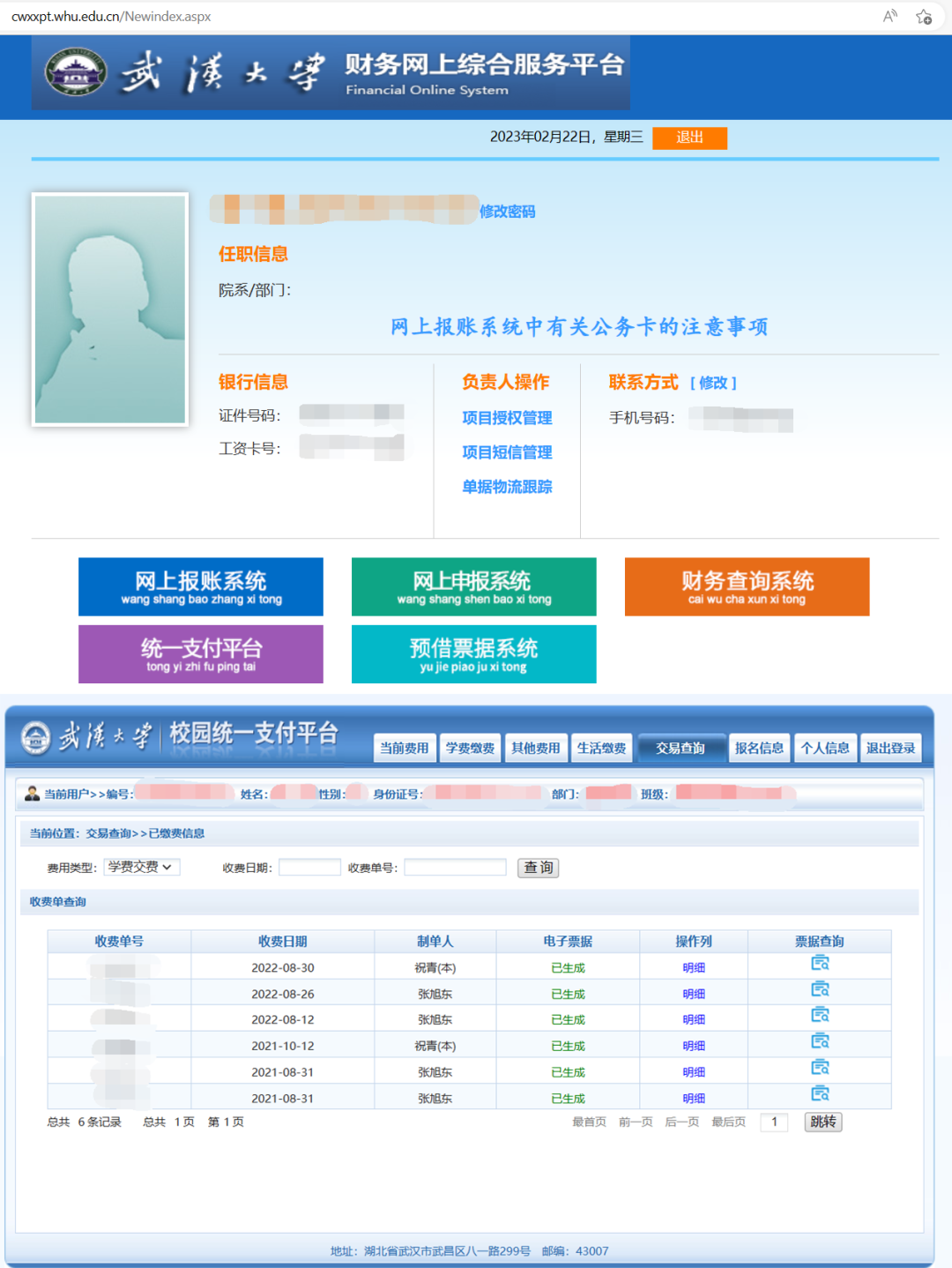Switch to 当前费用 tab
Screen dimensions: 952x1268
404,748
